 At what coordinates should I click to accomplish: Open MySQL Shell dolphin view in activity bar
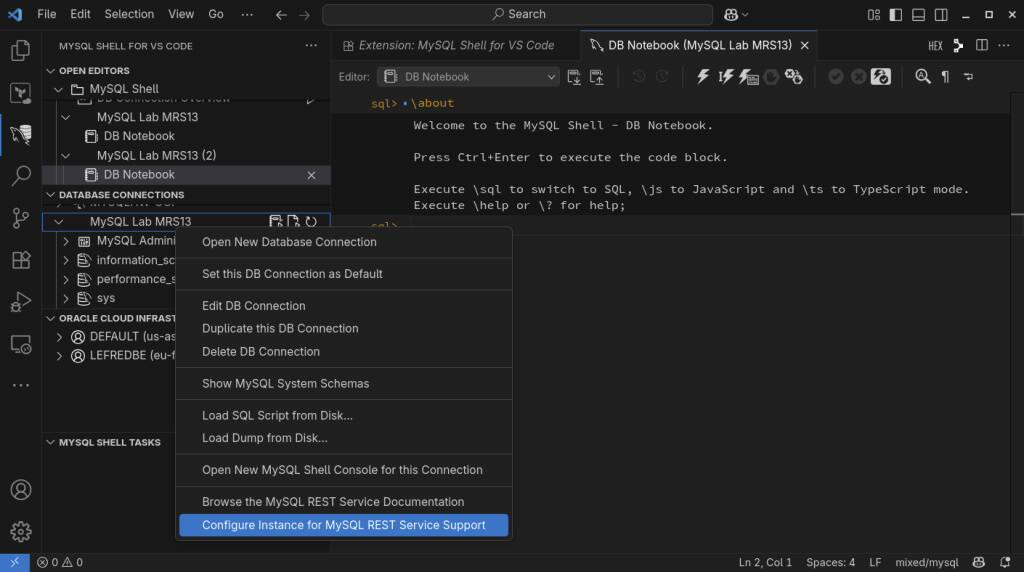click(20, 135)
